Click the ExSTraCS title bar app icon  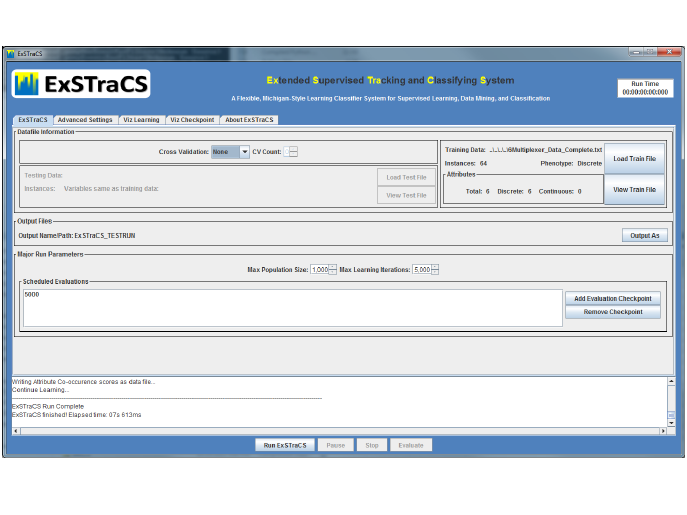[11, 53]
